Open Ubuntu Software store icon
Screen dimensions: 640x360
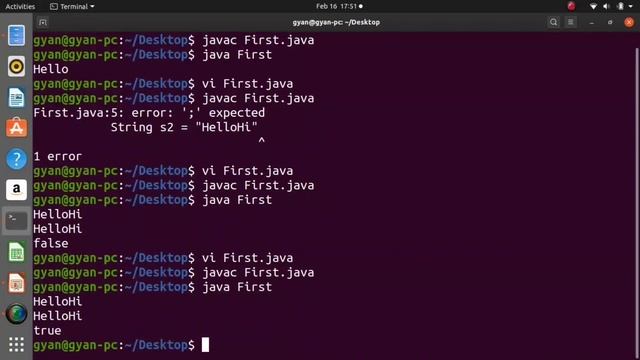coord(16,128)
